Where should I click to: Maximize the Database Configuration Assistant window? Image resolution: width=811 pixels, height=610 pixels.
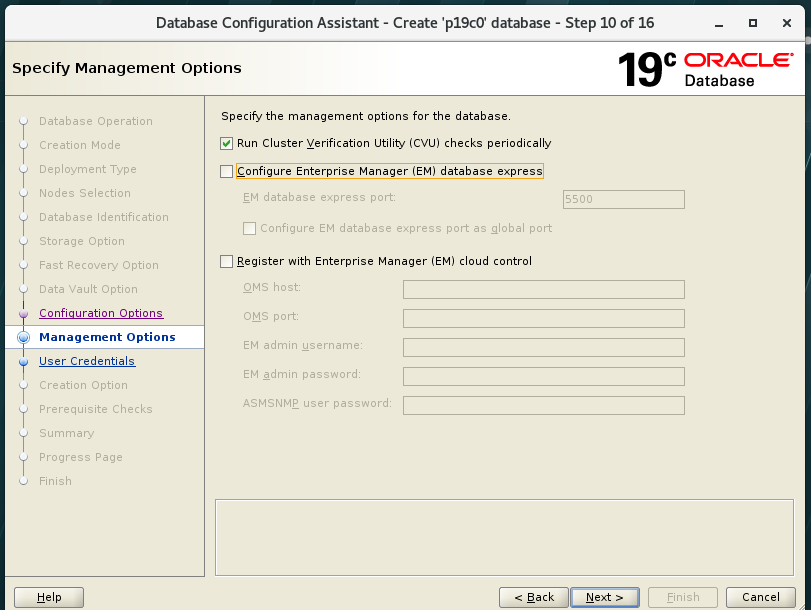(753, 23)
